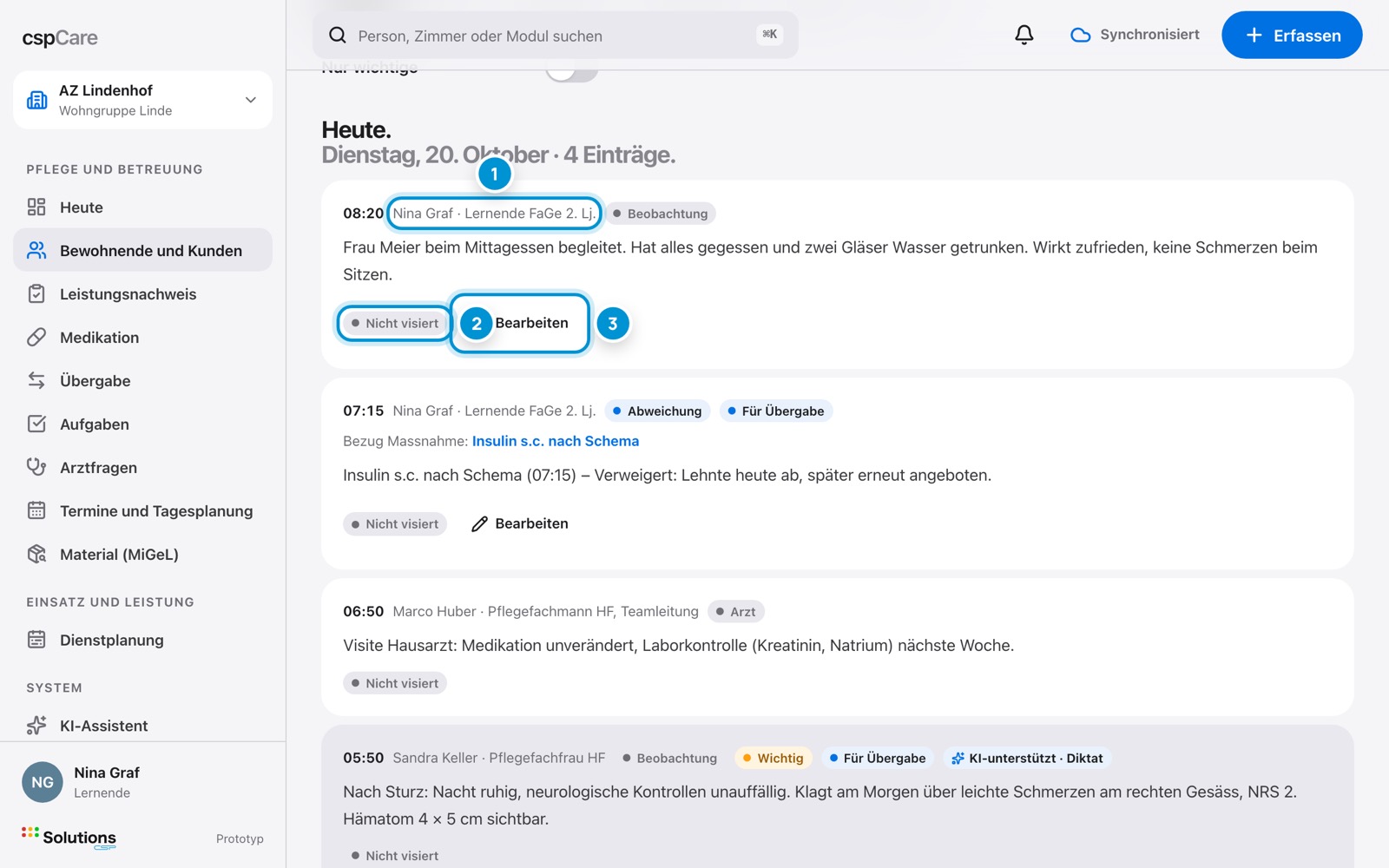
Task: Open the Dienstplanung menu item
Action: click(x=142, y=641)
